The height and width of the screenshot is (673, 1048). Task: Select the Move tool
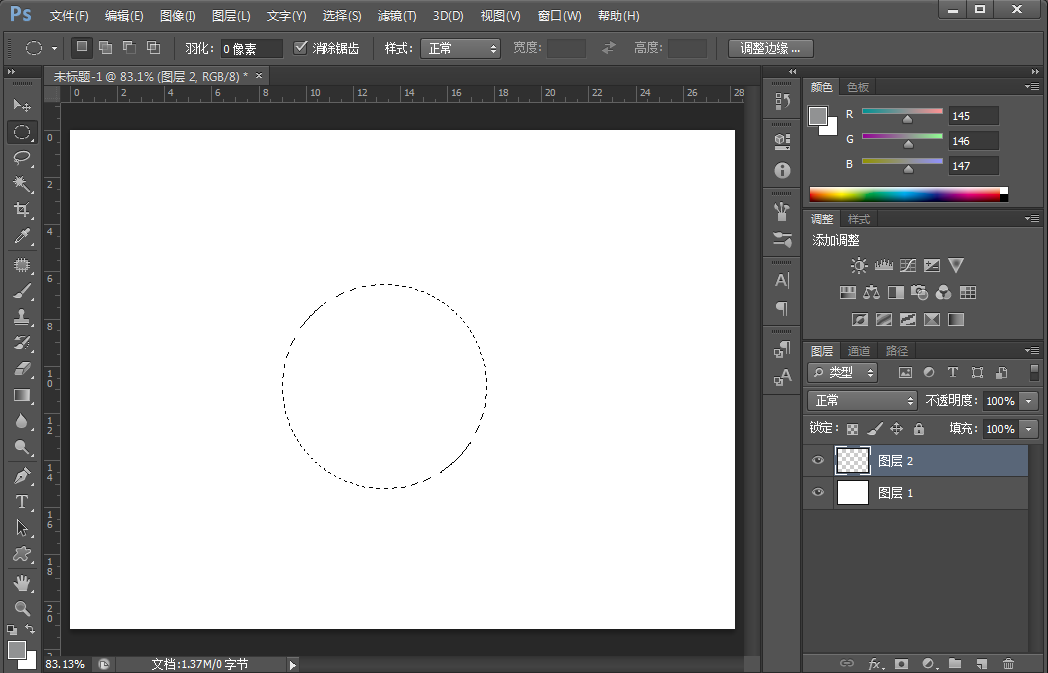pyautogui.click(x=22, y=105)
